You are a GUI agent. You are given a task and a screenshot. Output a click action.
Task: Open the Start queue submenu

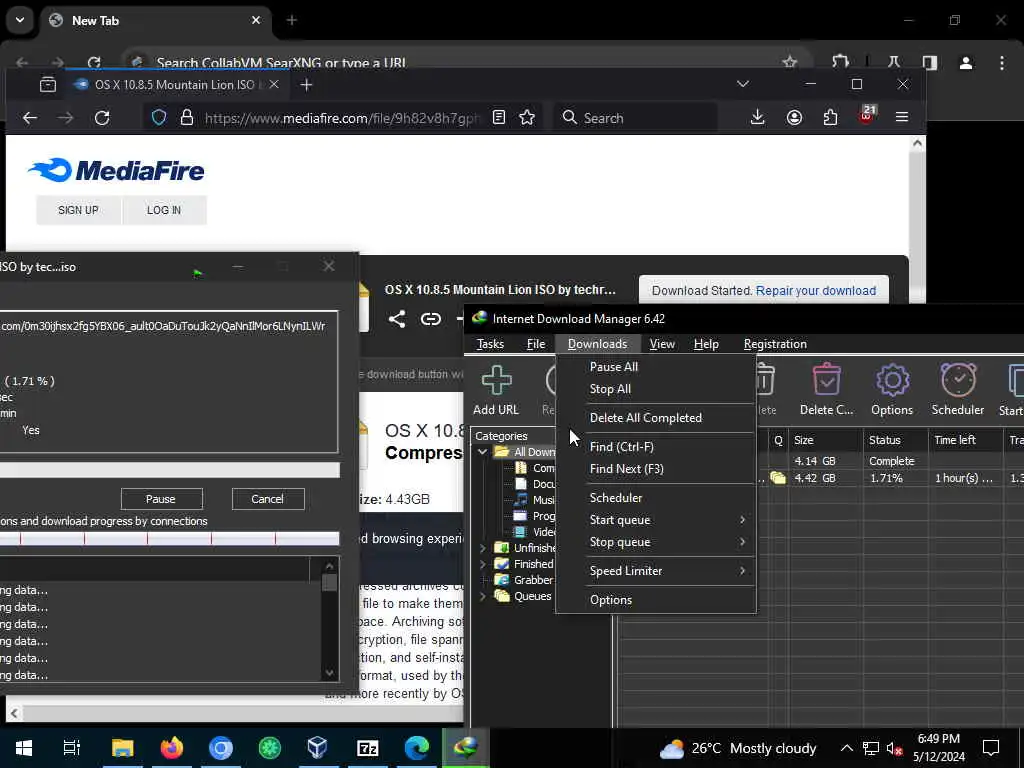tap(656, 520)
